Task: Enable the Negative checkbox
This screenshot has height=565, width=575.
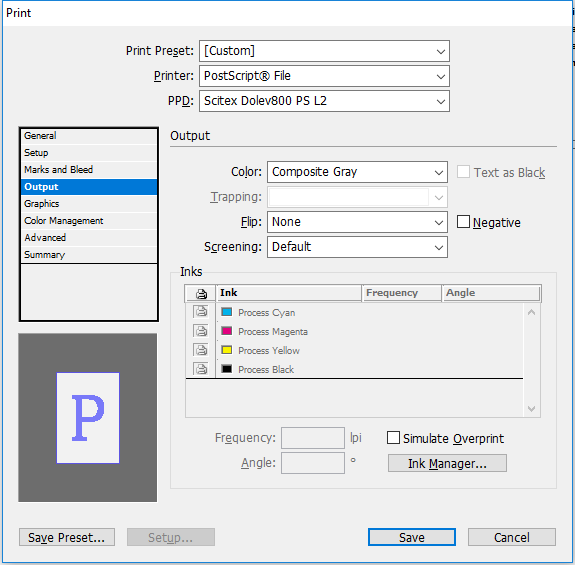Action: click(463, 222)
